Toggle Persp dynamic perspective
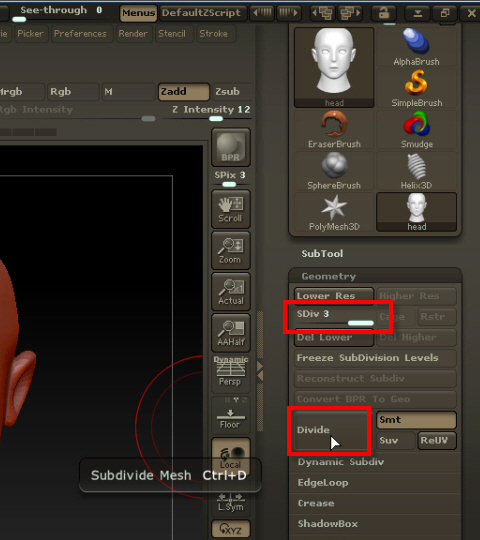 point(230,374)
